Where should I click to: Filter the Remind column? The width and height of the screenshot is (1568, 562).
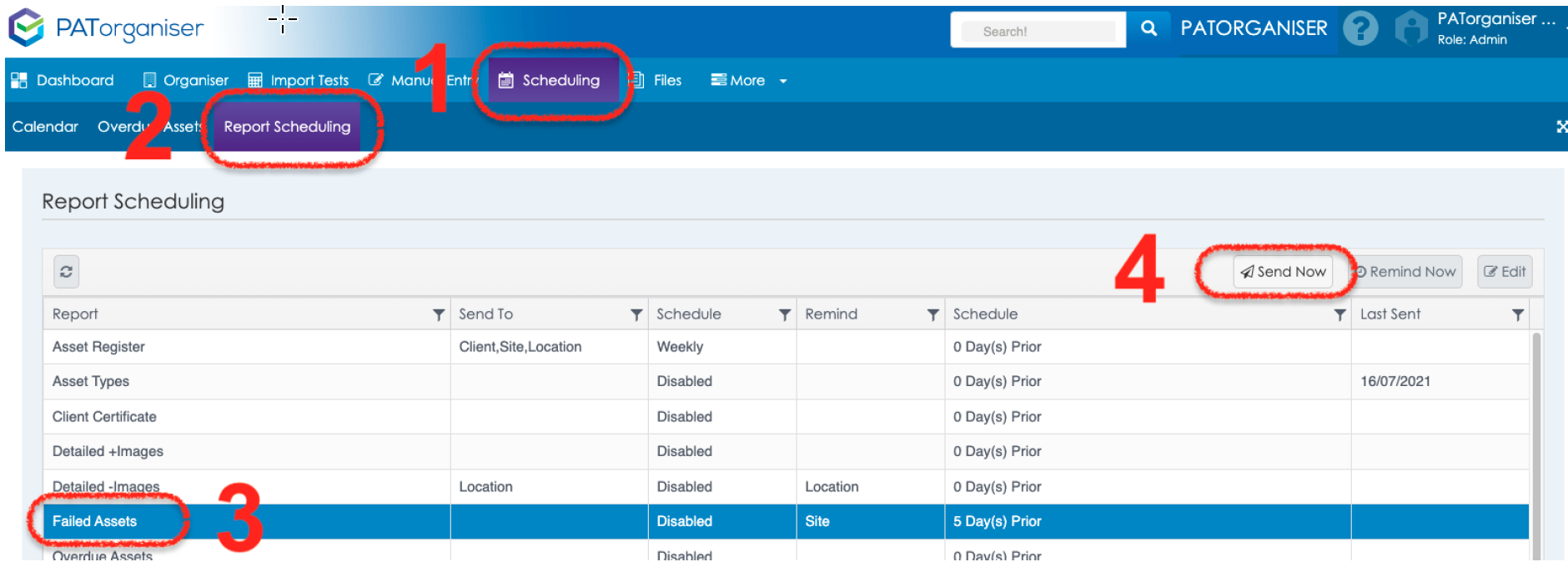(933, 314)
